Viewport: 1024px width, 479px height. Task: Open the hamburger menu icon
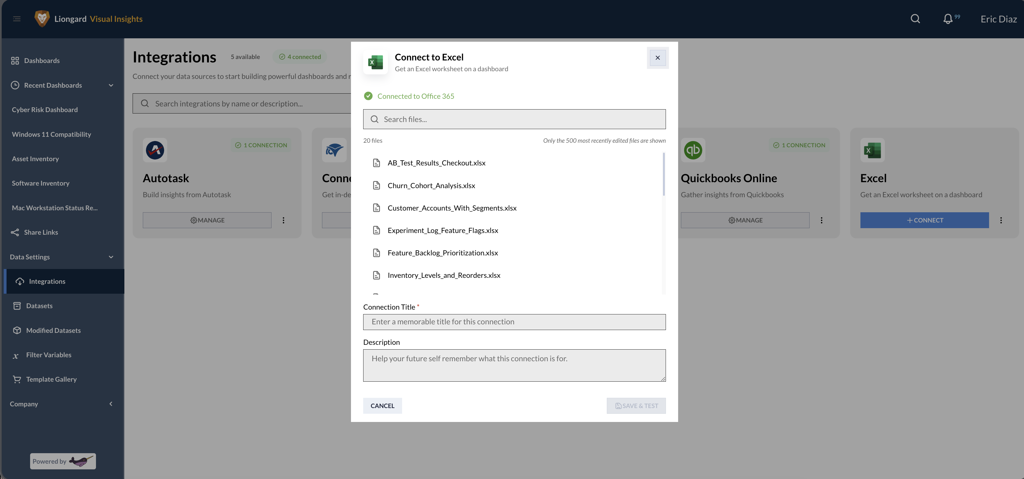[x=17, y=19]
